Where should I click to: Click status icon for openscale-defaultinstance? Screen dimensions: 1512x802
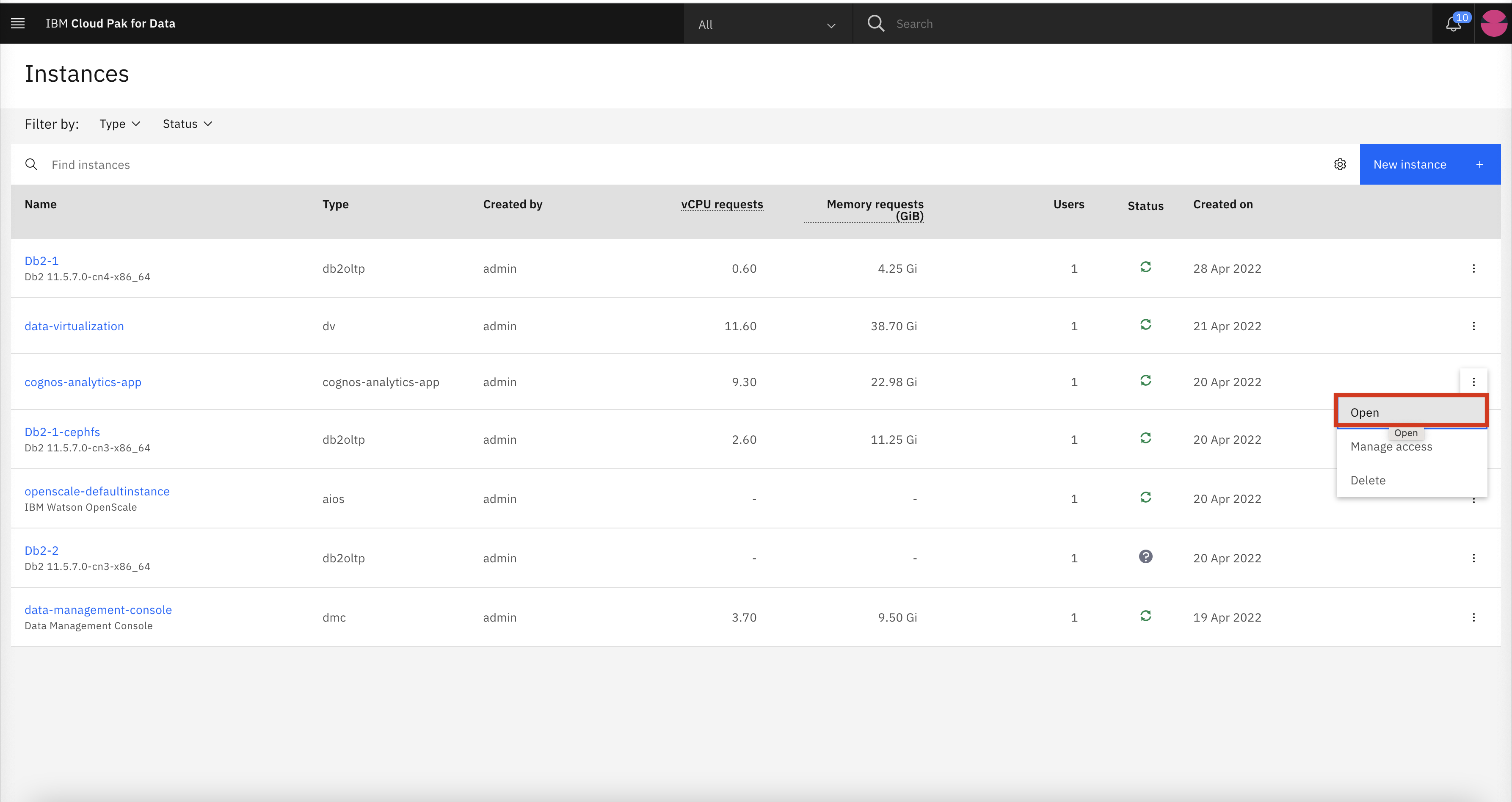1145,497
